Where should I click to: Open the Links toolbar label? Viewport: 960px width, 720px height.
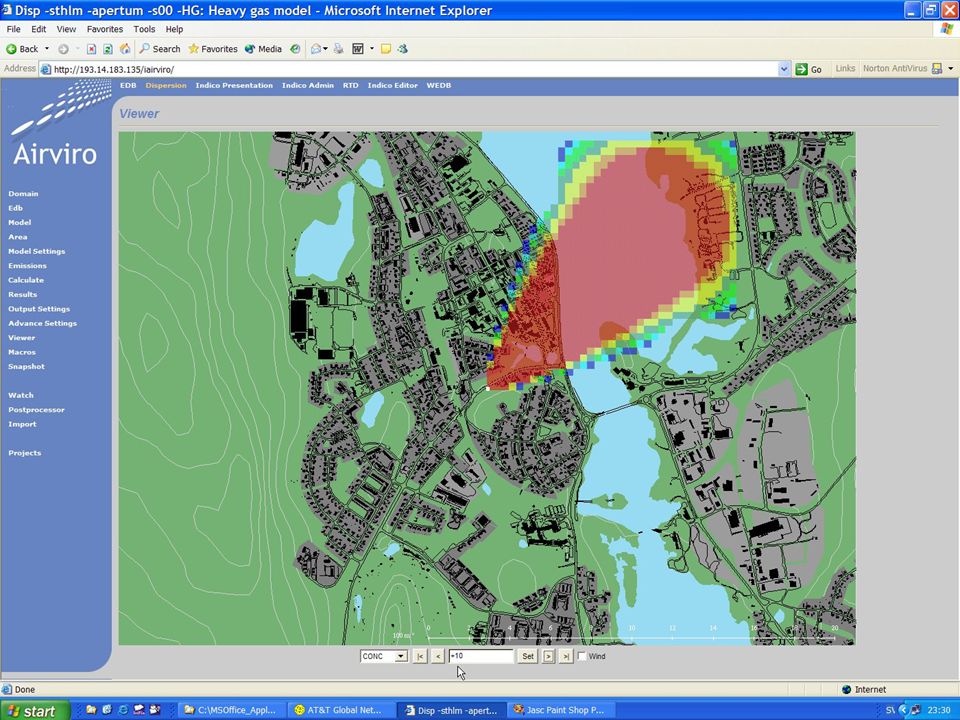(845, 69)
